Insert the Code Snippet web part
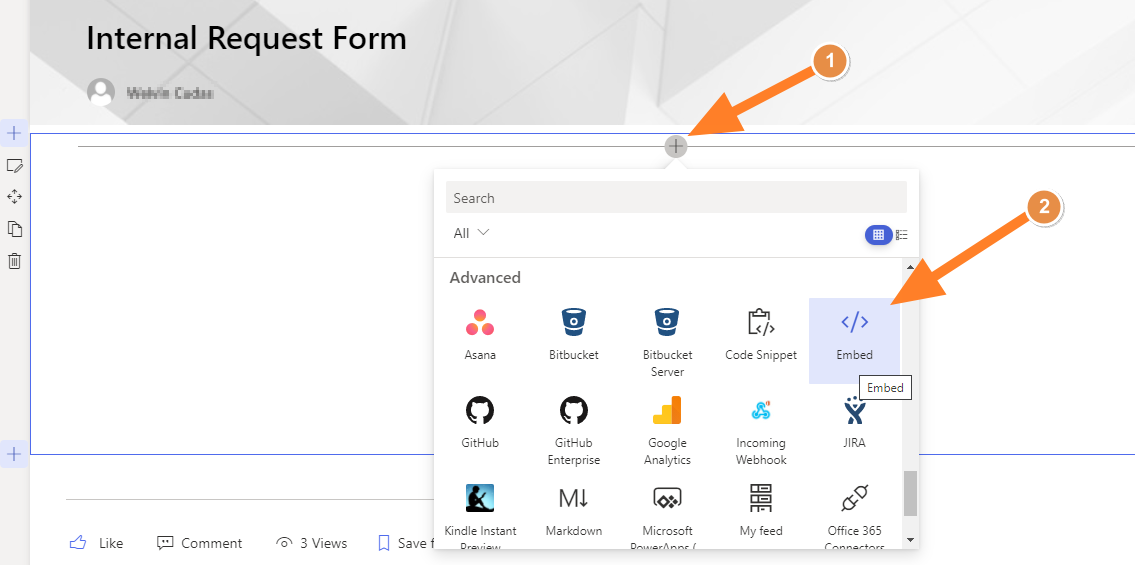 pos(761,337)
